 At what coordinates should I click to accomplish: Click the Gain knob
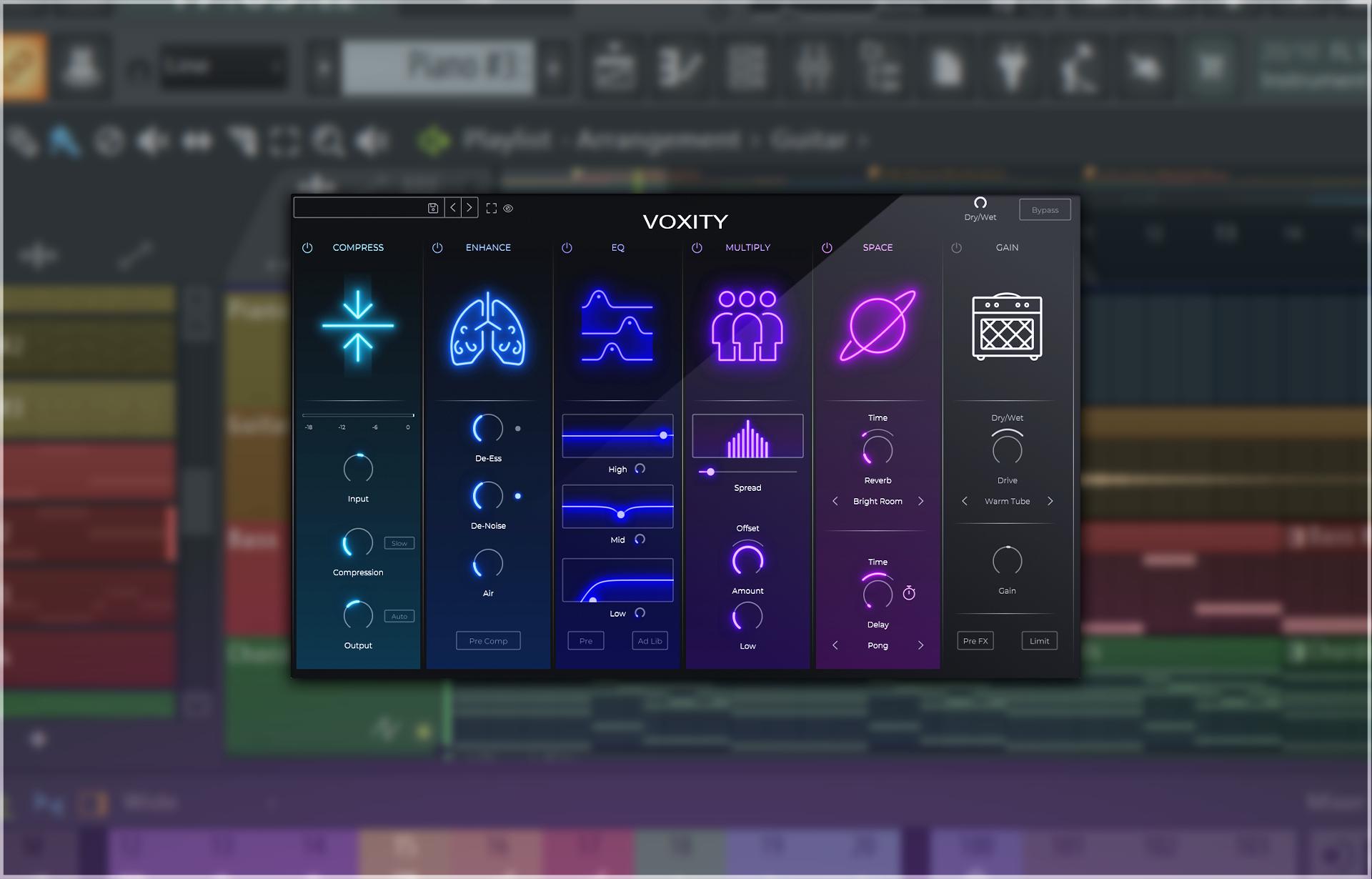click(1007, 561)
